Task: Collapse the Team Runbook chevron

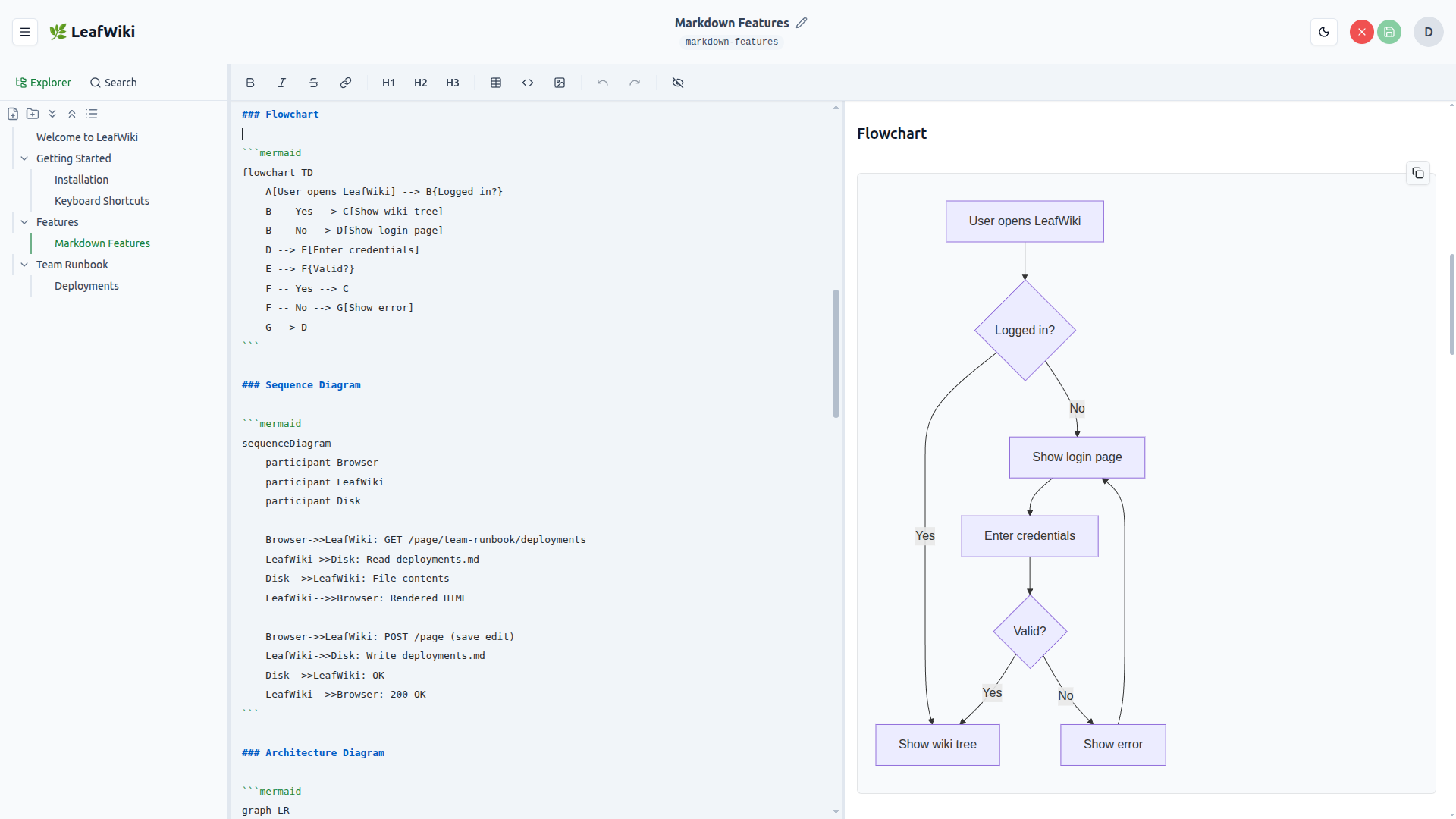Action: click(x=24, y=265)
